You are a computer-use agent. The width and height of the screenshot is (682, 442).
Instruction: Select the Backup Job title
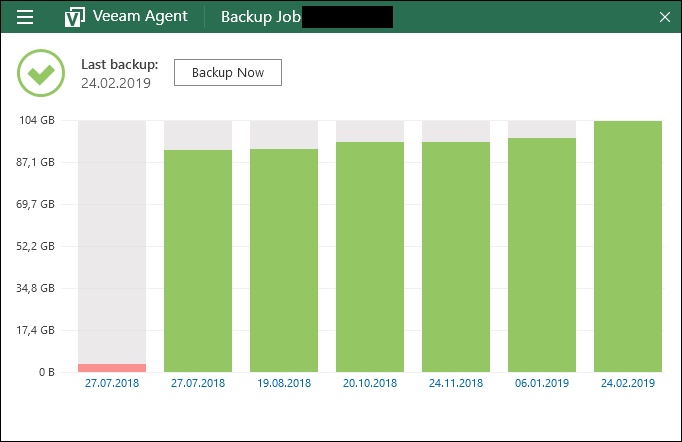pos(261,17)
